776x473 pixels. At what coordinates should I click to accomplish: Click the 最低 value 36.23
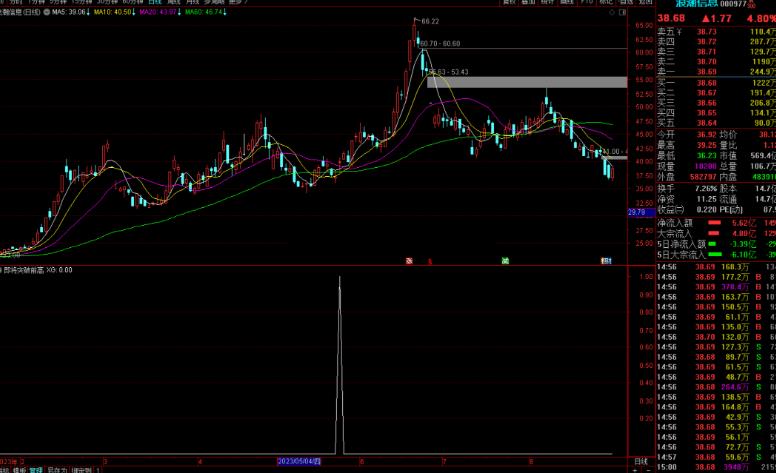click(x=707, y=156)
